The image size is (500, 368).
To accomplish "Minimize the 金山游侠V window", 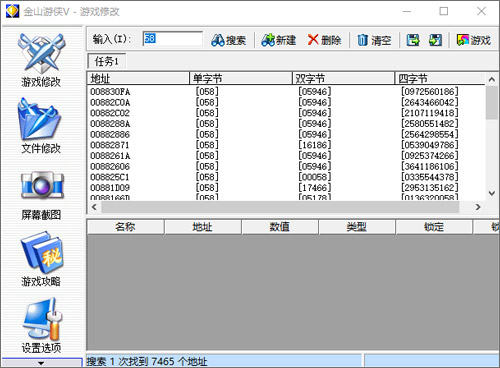I will pyautogui.click(x=407, y=11).
